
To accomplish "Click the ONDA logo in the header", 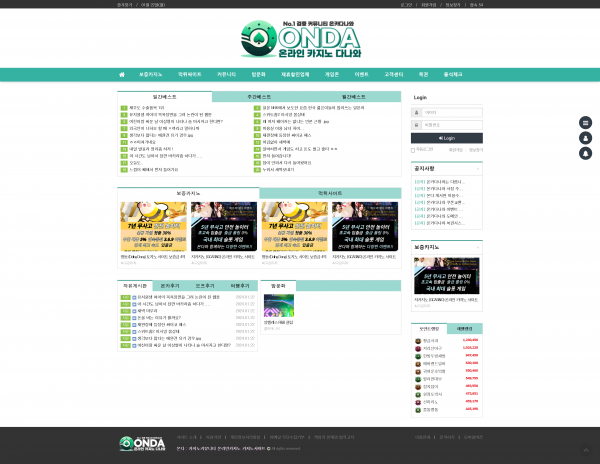I will tap(300, 40).
